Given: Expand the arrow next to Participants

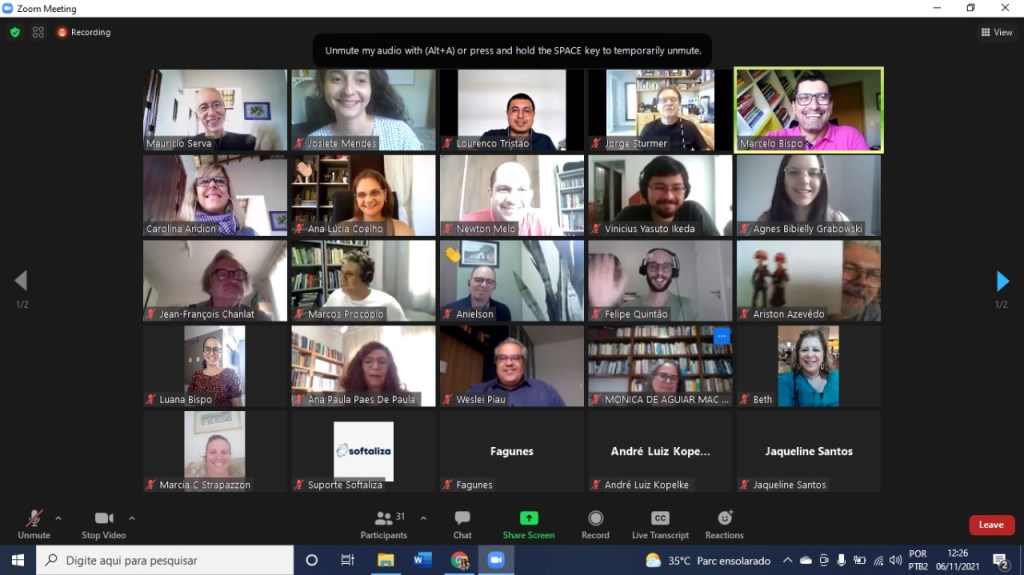Looking at the screenshot, I should coord(423,518).
